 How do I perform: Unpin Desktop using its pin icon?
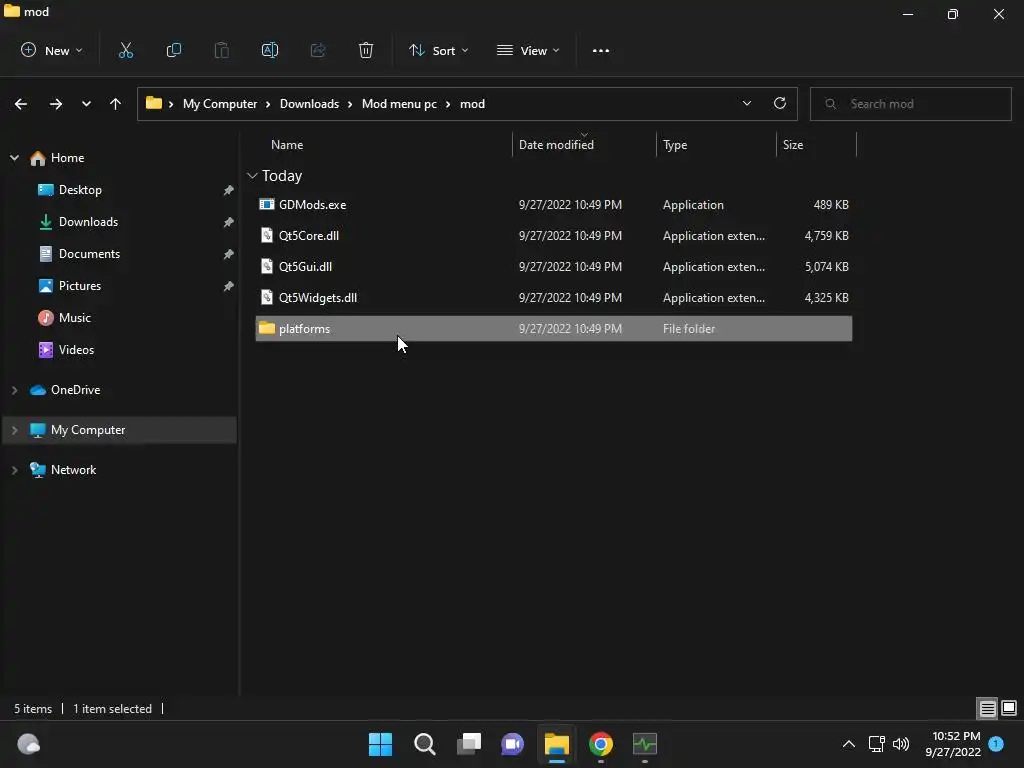coord(228,190)
